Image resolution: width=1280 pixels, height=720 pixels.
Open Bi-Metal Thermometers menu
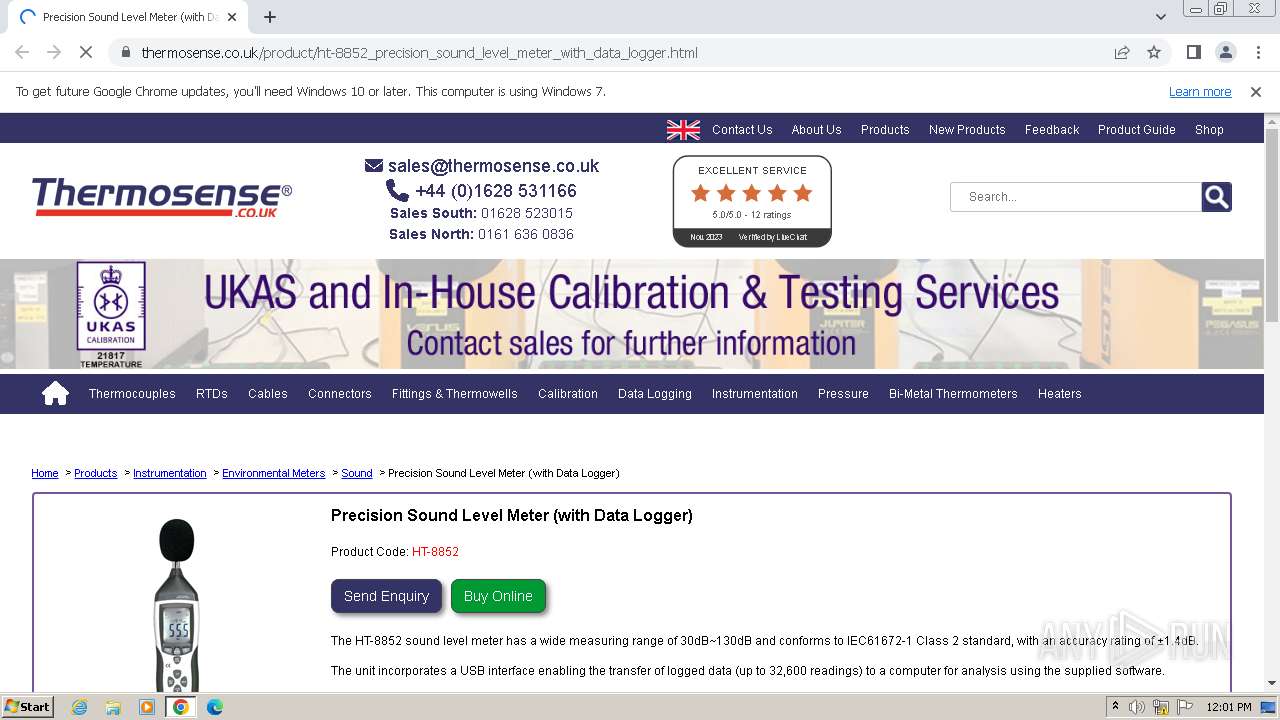pyautogui.click(x=953, y=394)
